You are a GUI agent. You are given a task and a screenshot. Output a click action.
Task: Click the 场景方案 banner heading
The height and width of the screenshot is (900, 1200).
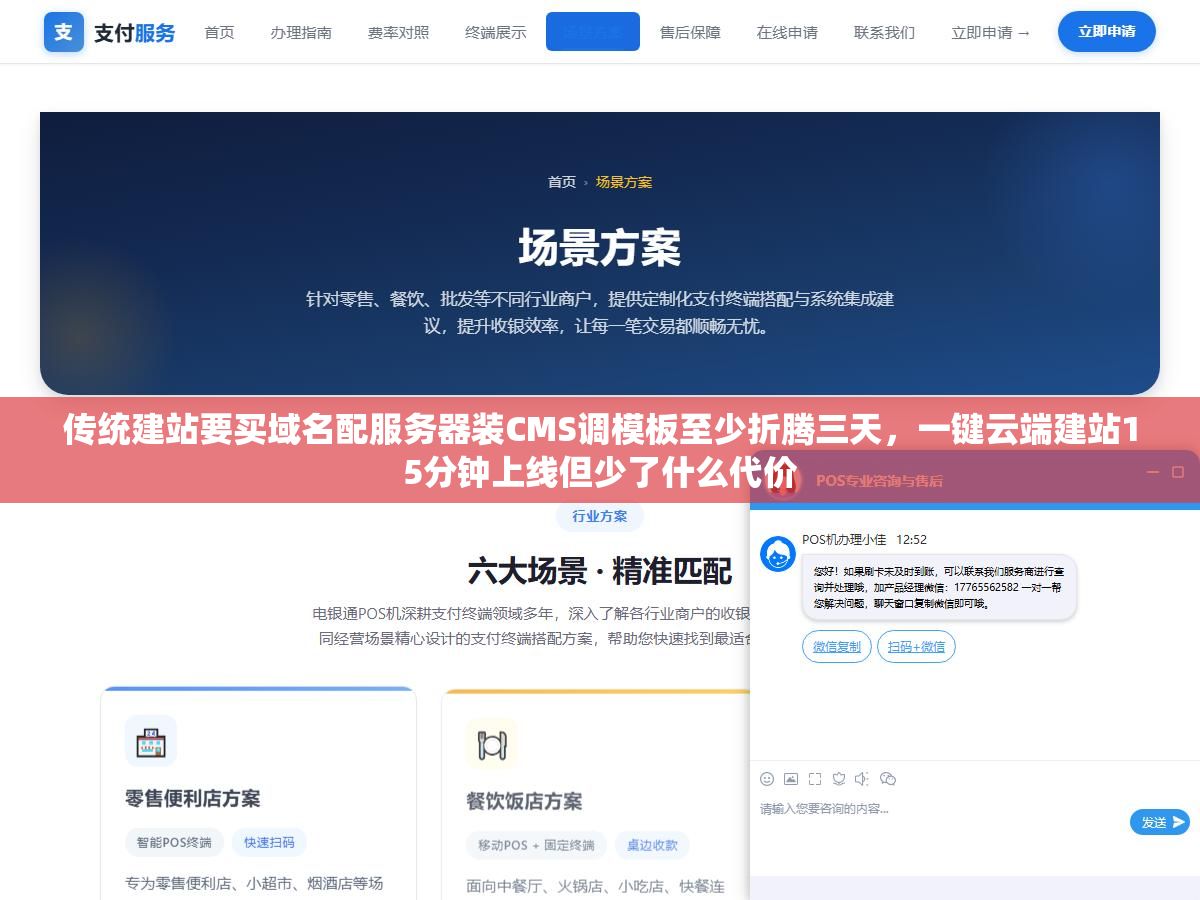[600, 247]
